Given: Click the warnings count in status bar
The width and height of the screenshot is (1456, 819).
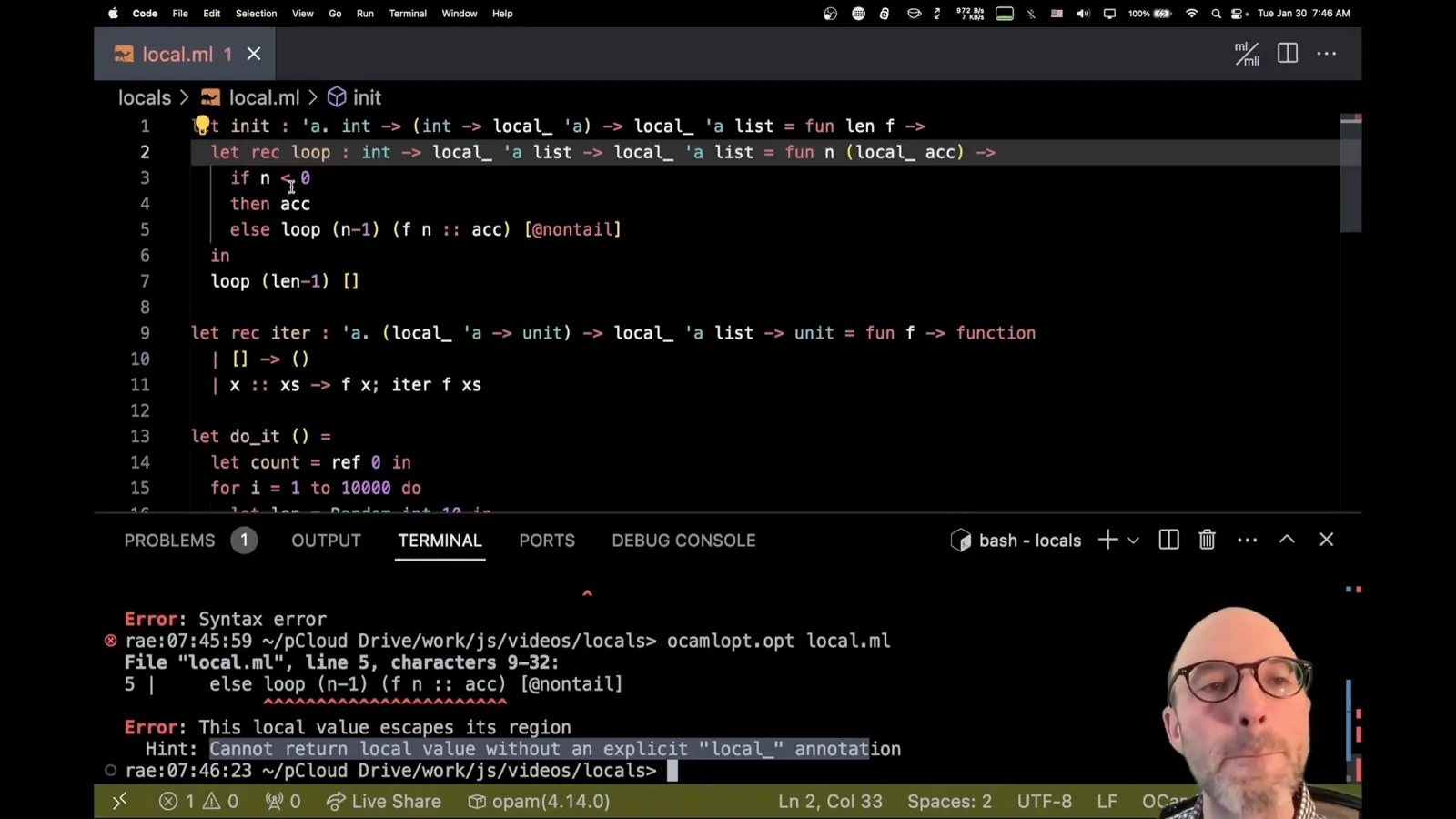Looking at the screenshot, I should tap(220, 802).
